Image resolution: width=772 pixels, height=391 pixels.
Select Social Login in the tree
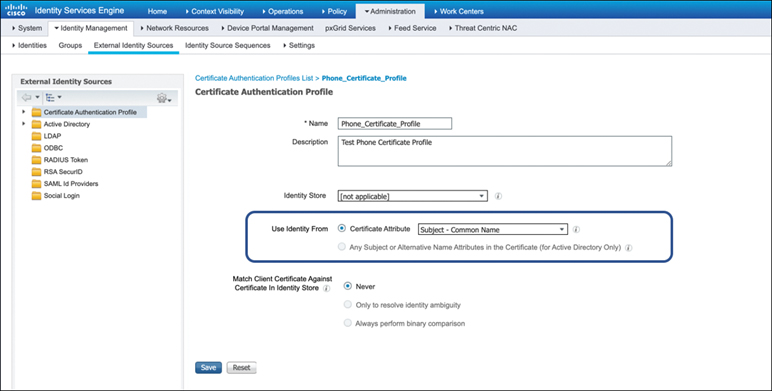tap(62, 196)
